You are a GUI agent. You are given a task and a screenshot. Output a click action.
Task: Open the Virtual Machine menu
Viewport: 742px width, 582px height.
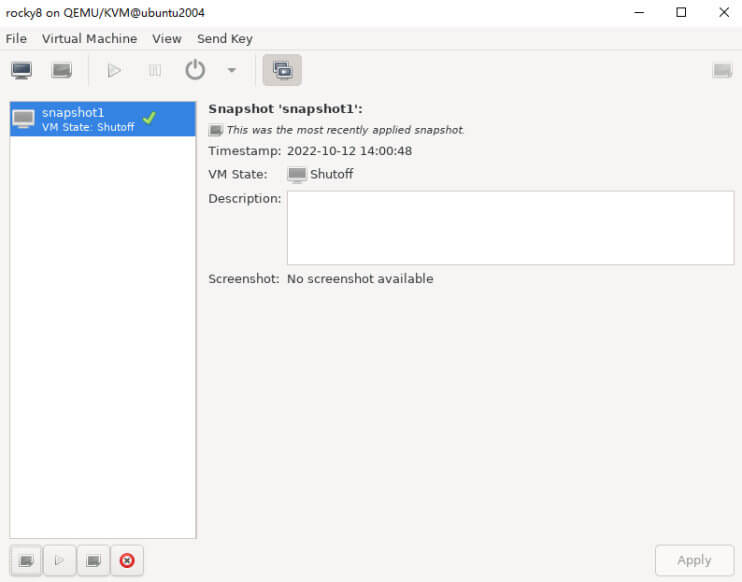(89, 39)
